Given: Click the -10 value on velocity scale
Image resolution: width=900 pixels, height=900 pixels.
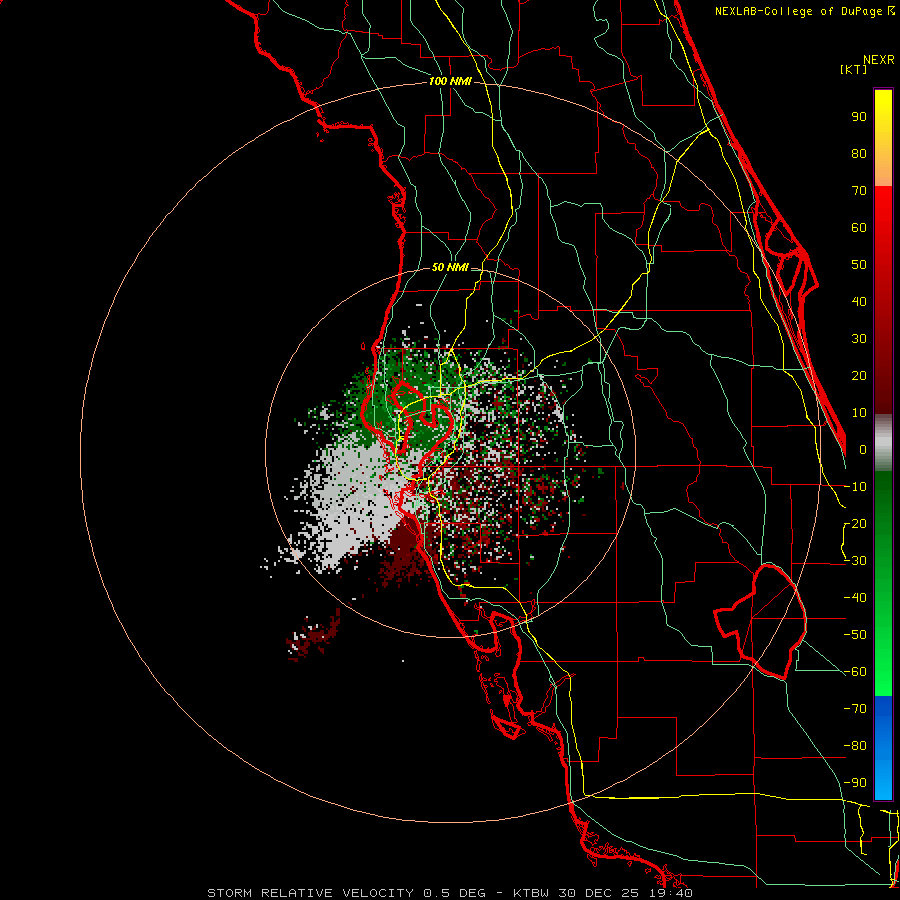Looking at the screenshot, I should [x=855, y=487].
